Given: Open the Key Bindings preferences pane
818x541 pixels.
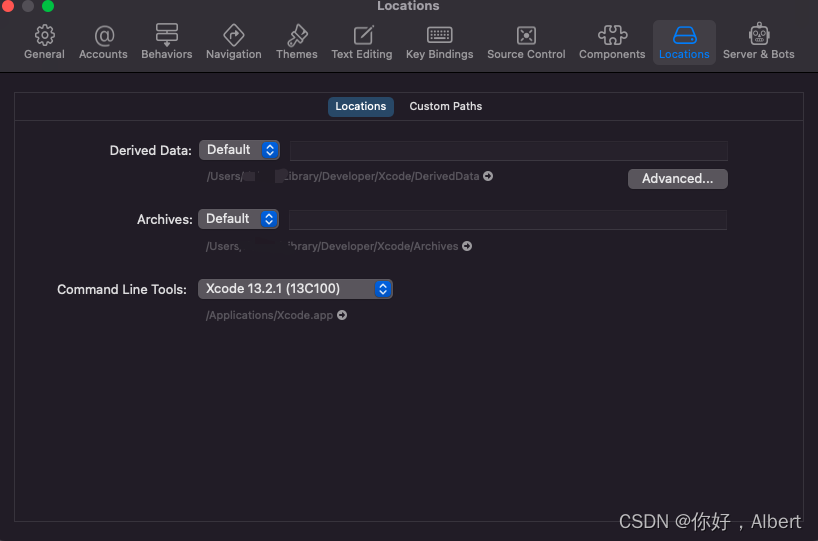Looking at the screenshot, I should click(x=440, y=42).
